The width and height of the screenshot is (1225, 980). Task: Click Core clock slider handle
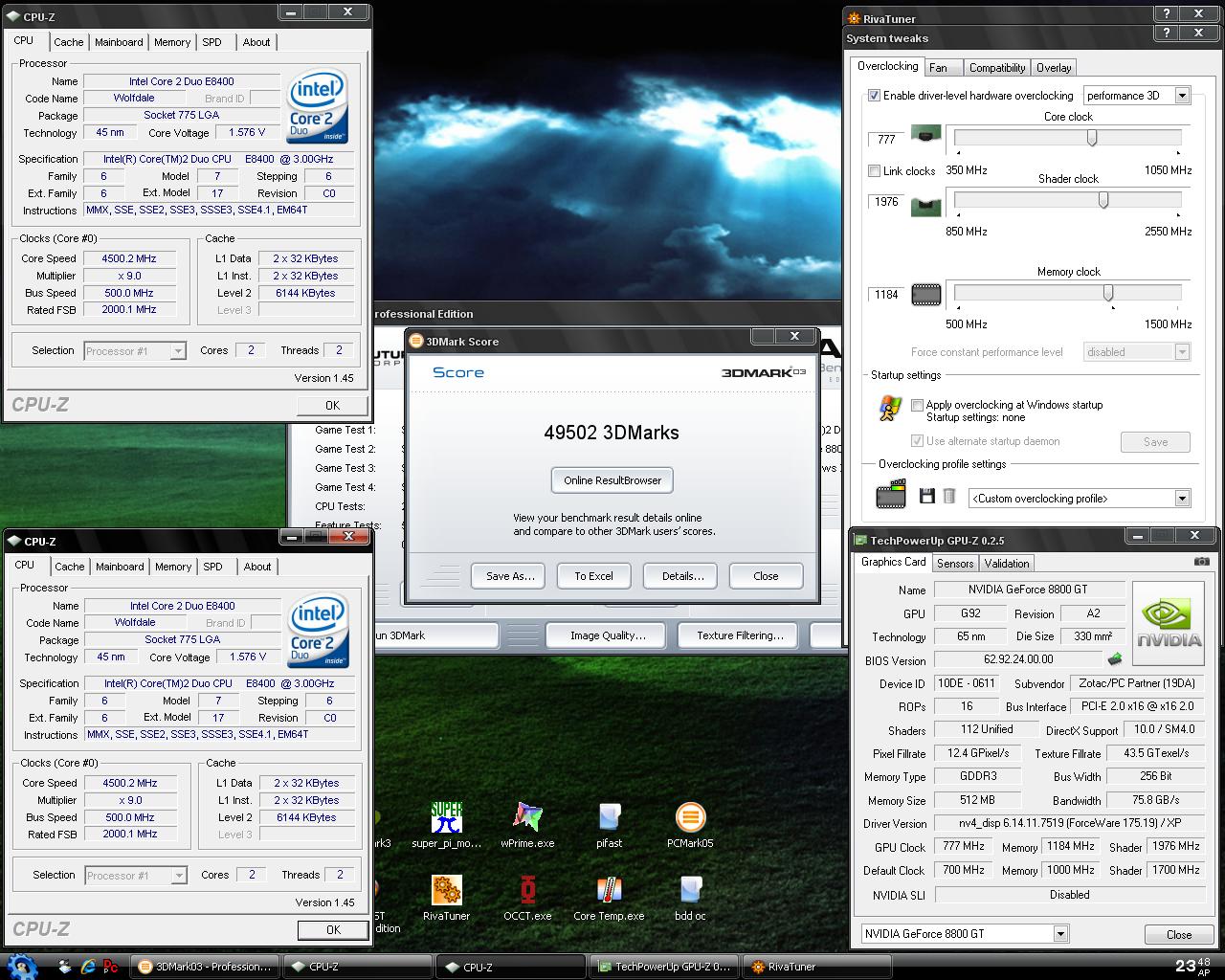point(1091,139)
